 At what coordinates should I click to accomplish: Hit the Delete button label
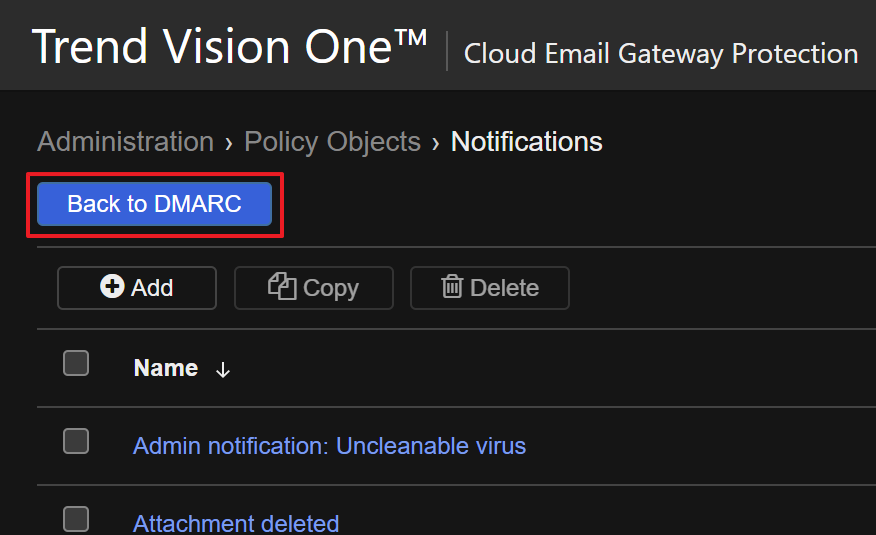504,288
